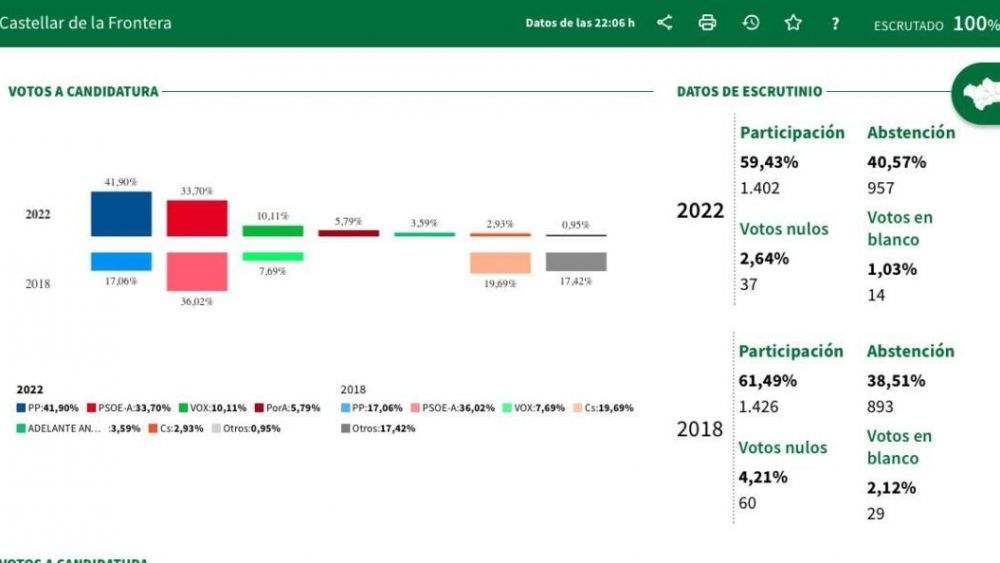Open the help question mark icon
The height and width of the screenshot is (563, 1000).
point(835,24)
